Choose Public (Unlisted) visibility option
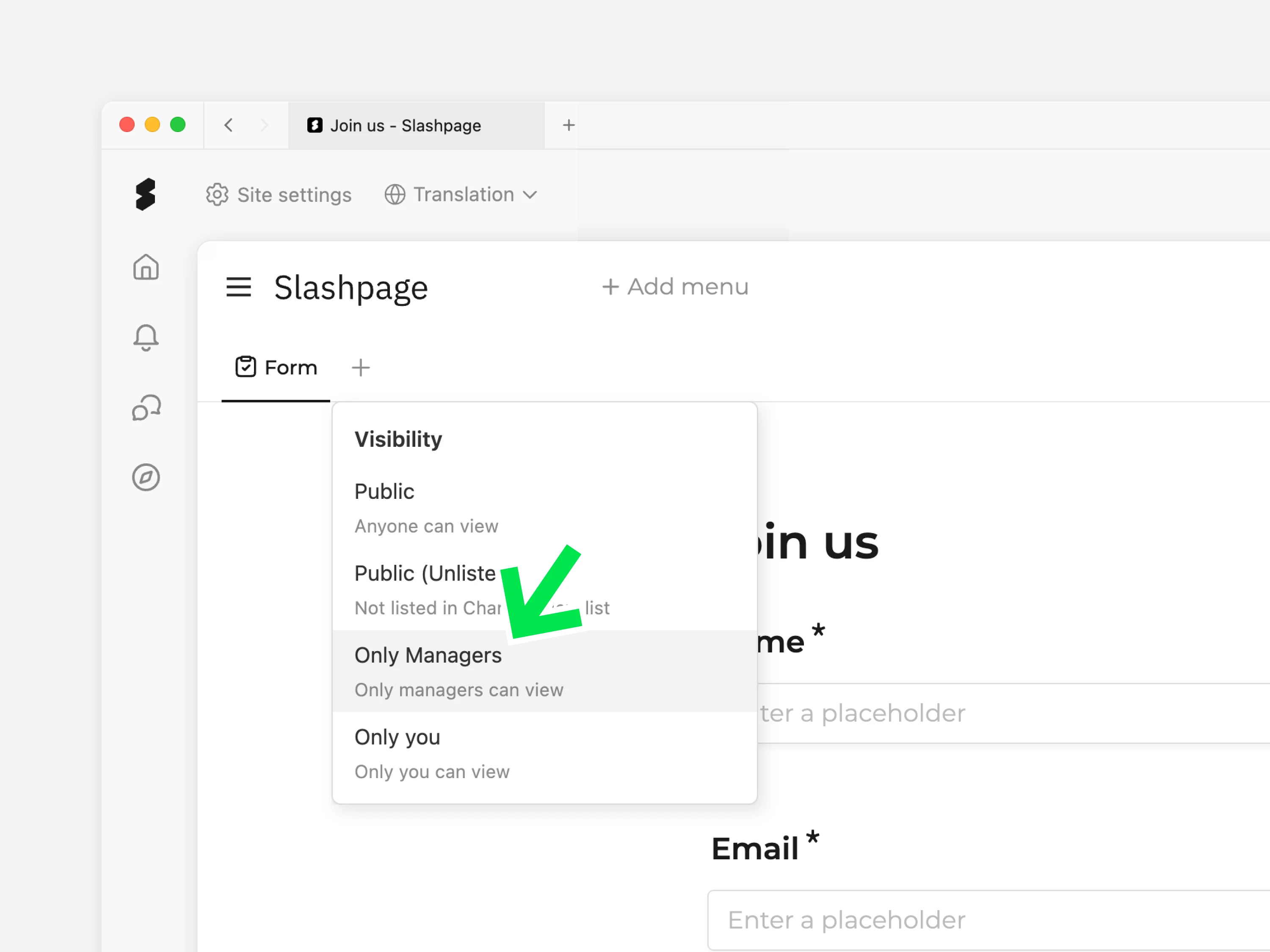Image resolution: width=1270 pixels, height=952 pixels. pyautogui.click(x=544, y=590)
